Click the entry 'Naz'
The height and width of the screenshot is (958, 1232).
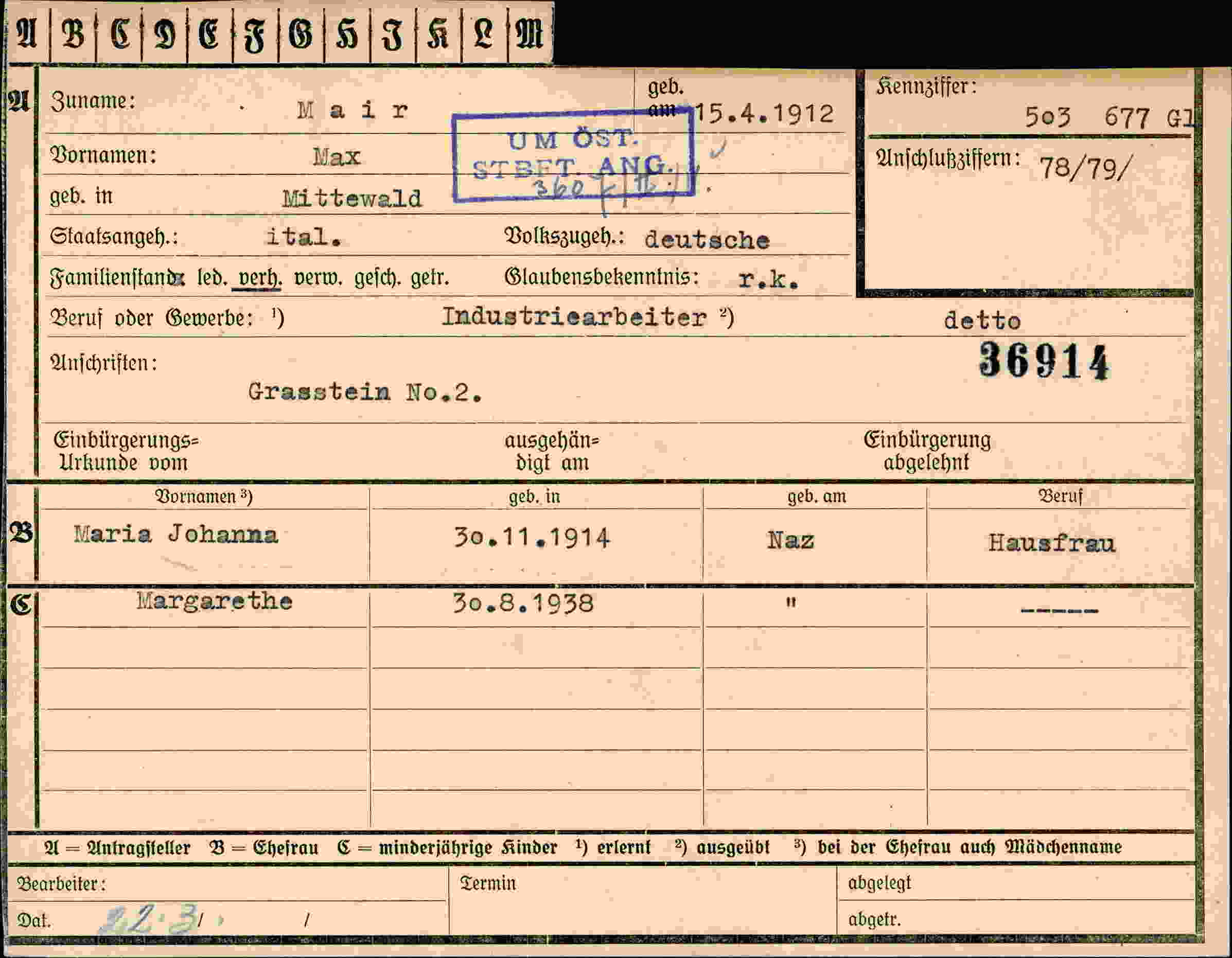point(790,541)
